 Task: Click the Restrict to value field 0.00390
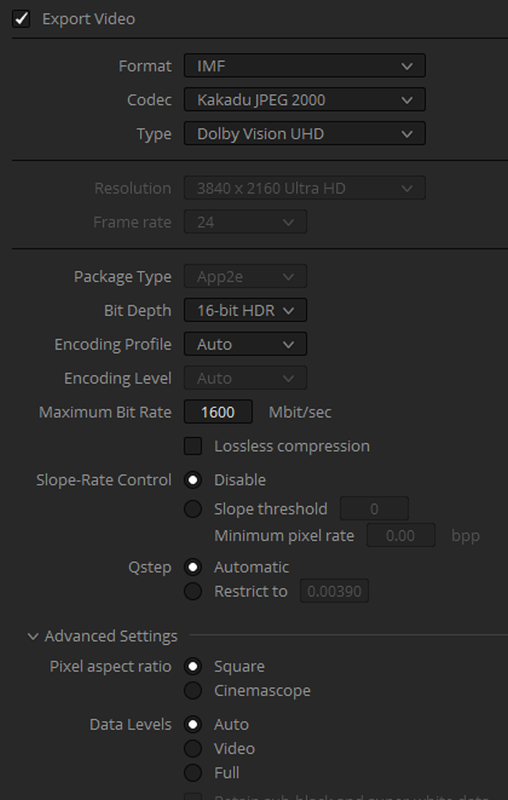[334, 591]
